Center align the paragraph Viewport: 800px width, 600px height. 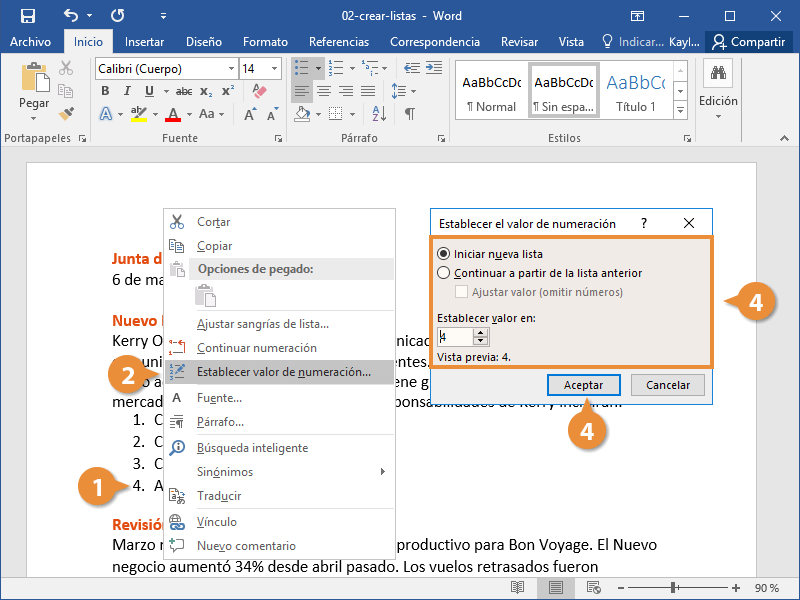pos(323,91)
